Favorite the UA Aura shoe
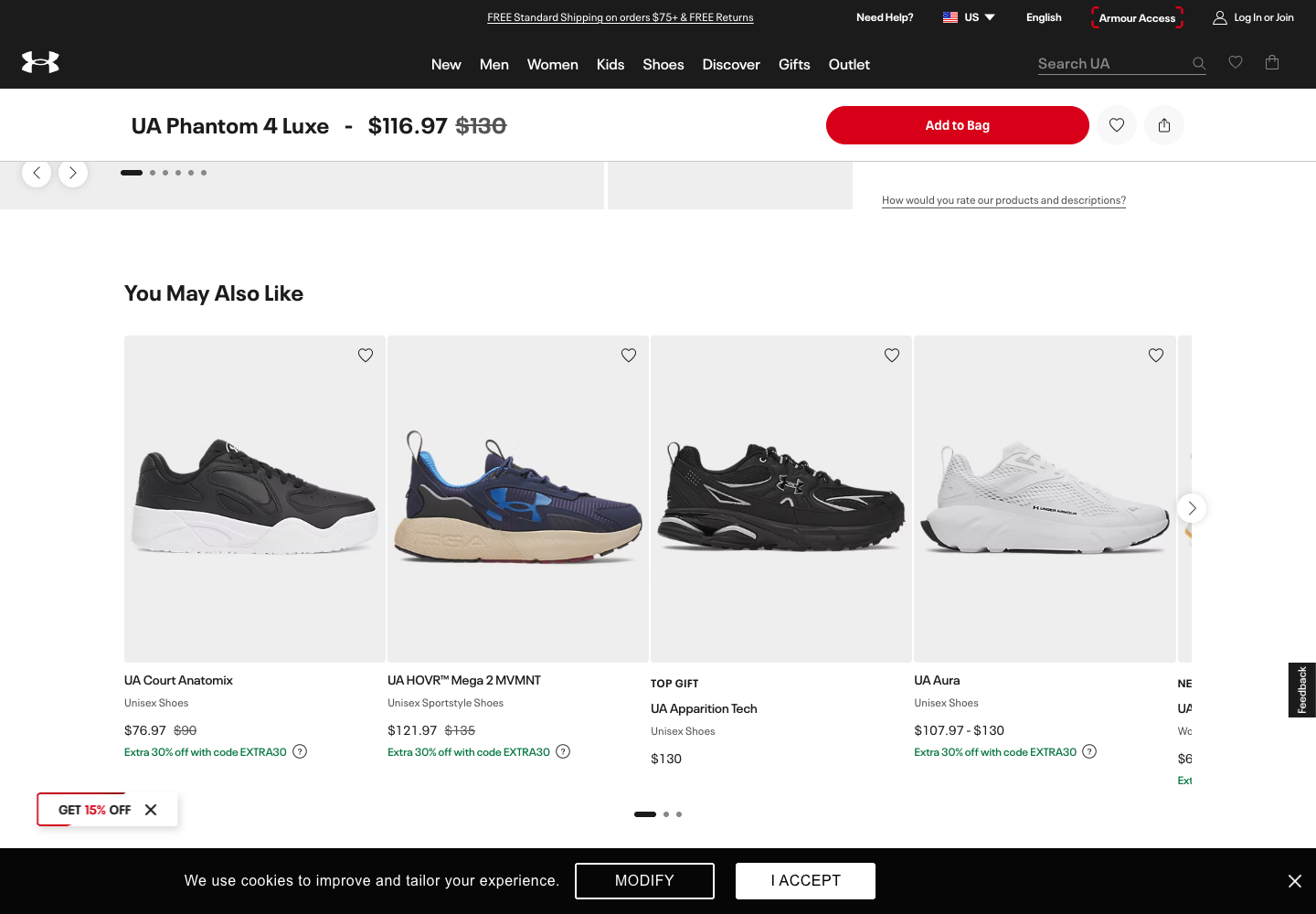Image resolution: width=1316 pixels, height=914 pixels. (1156, 356)
